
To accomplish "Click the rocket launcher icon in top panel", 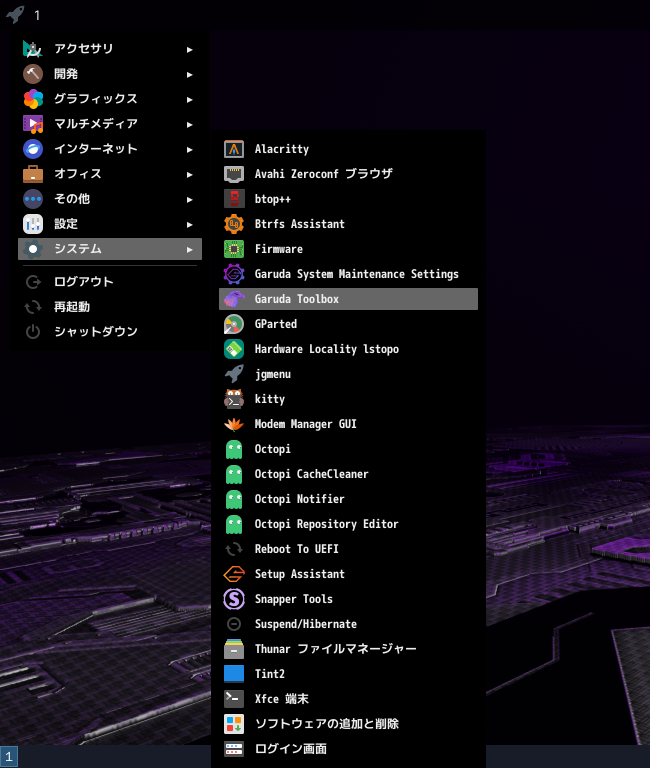I will coord(15,14).
